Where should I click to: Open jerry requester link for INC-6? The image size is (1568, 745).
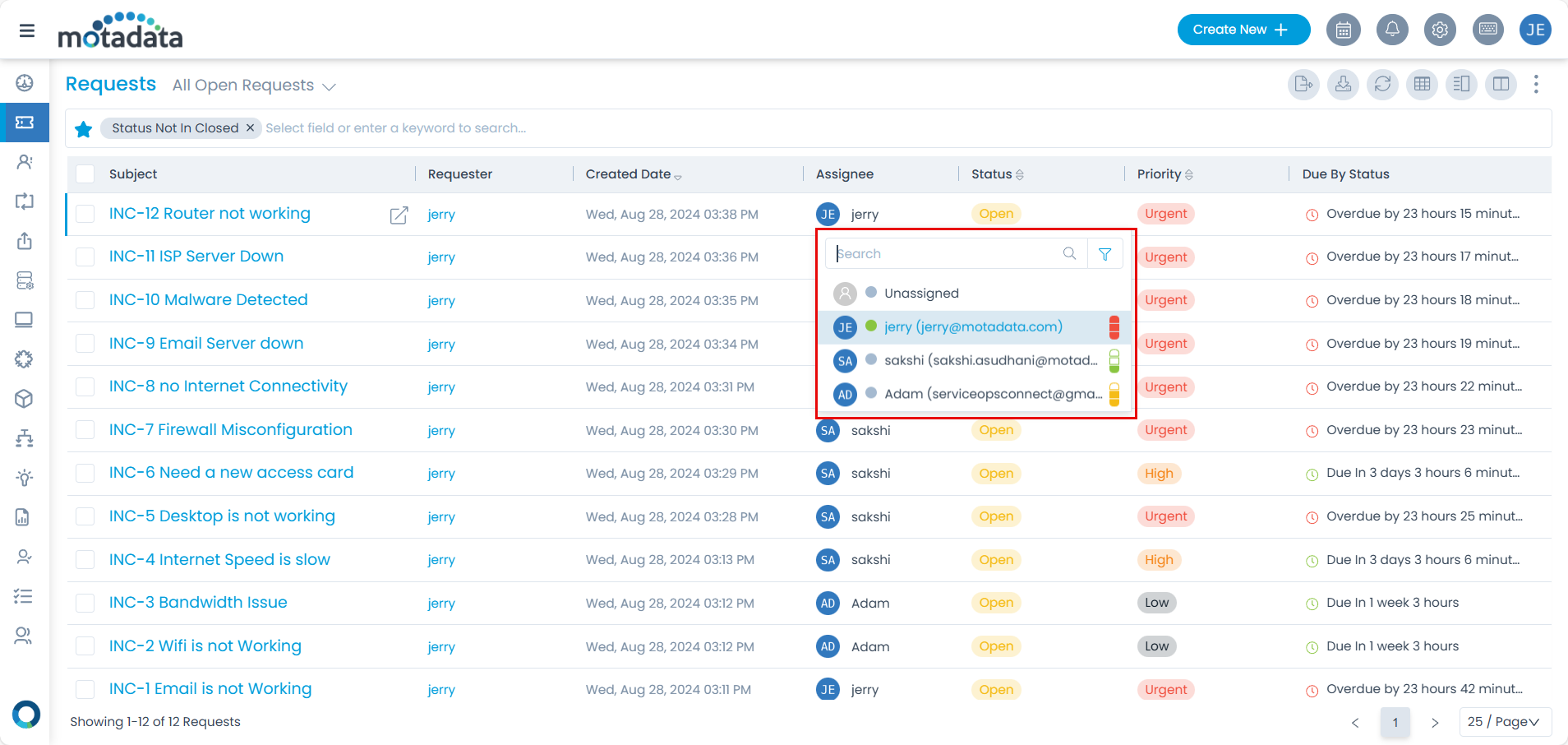441,474
